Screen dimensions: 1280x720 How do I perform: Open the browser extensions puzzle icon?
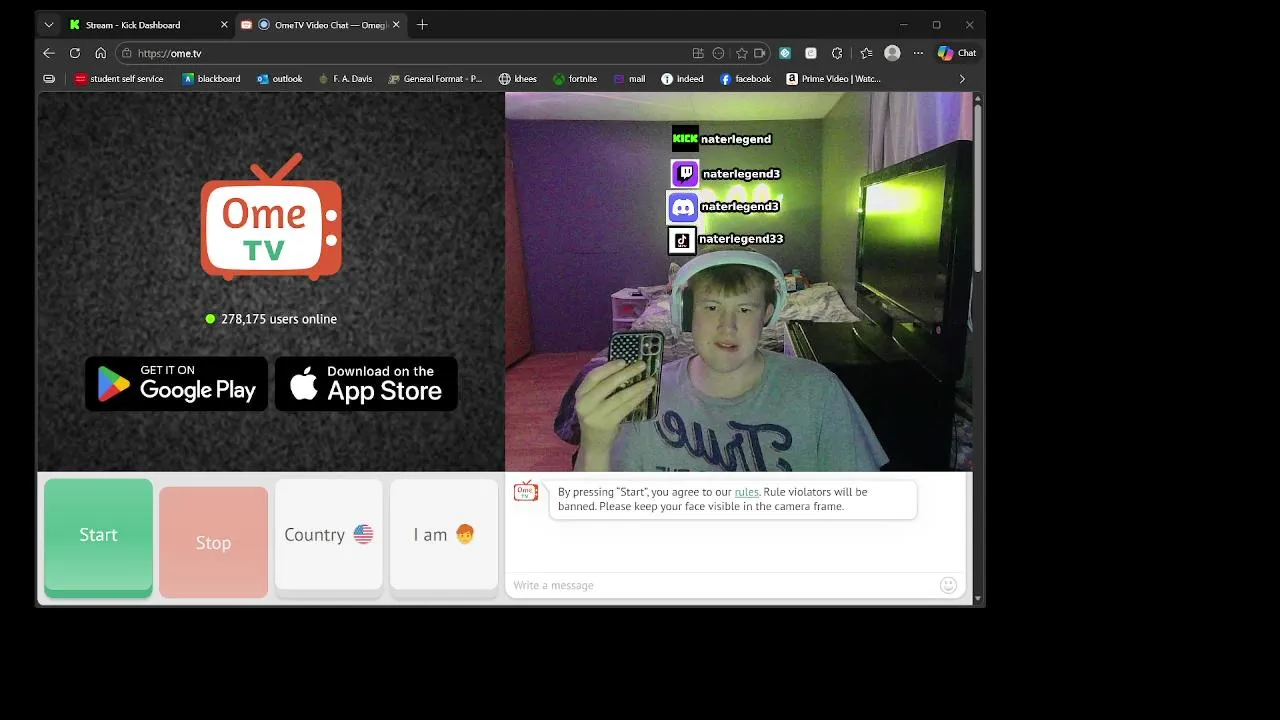837,53
